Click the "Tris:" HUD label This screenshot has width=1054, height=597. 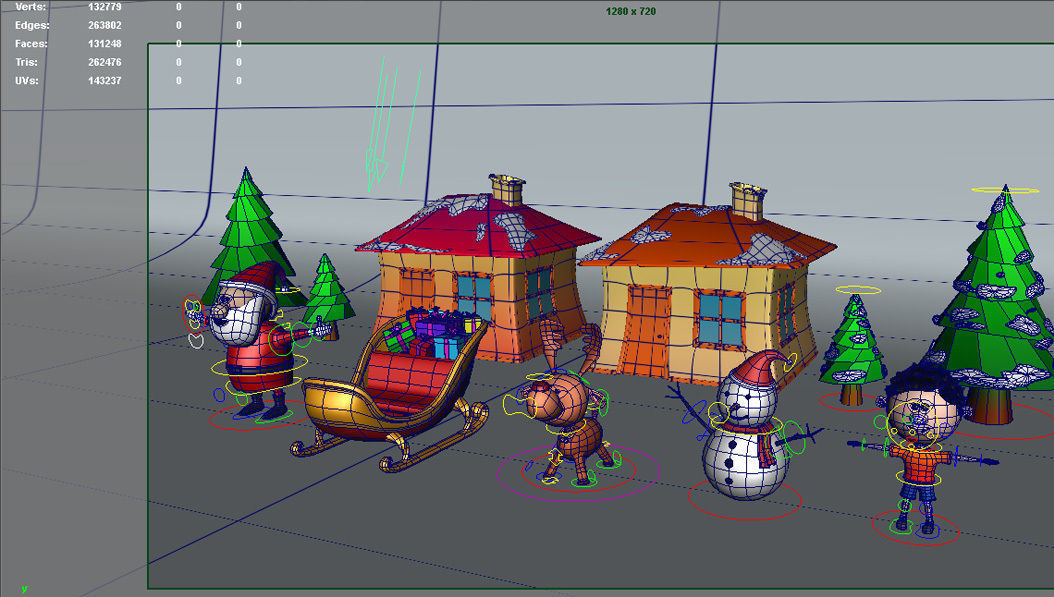point(27,62)
